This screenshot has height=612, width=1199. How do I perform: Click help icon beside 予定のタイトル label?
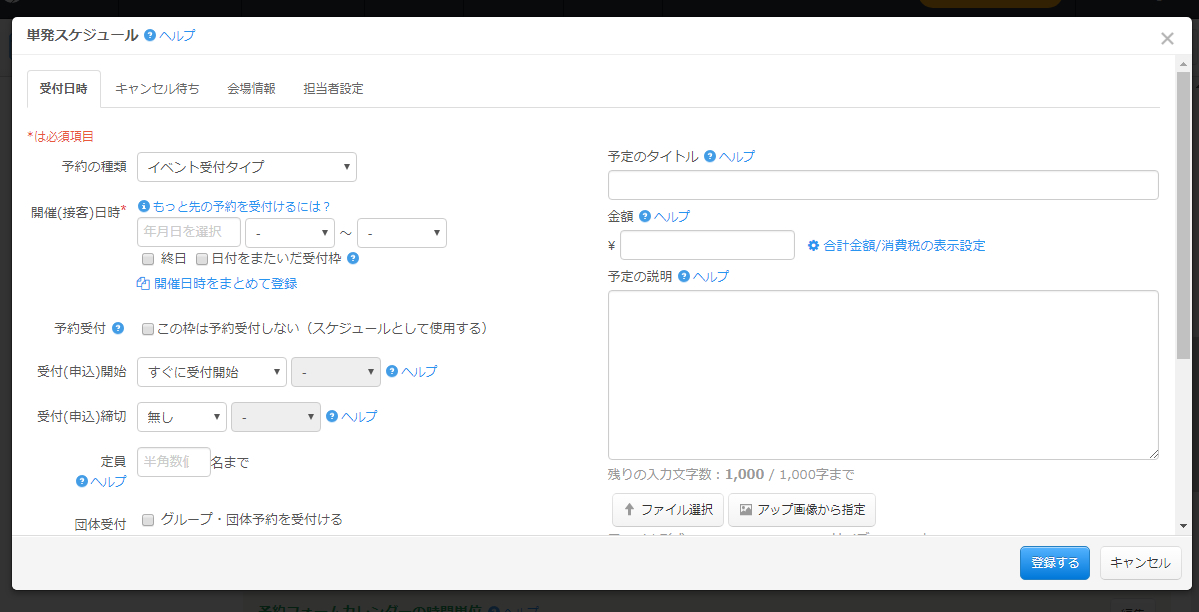(710, 156)
